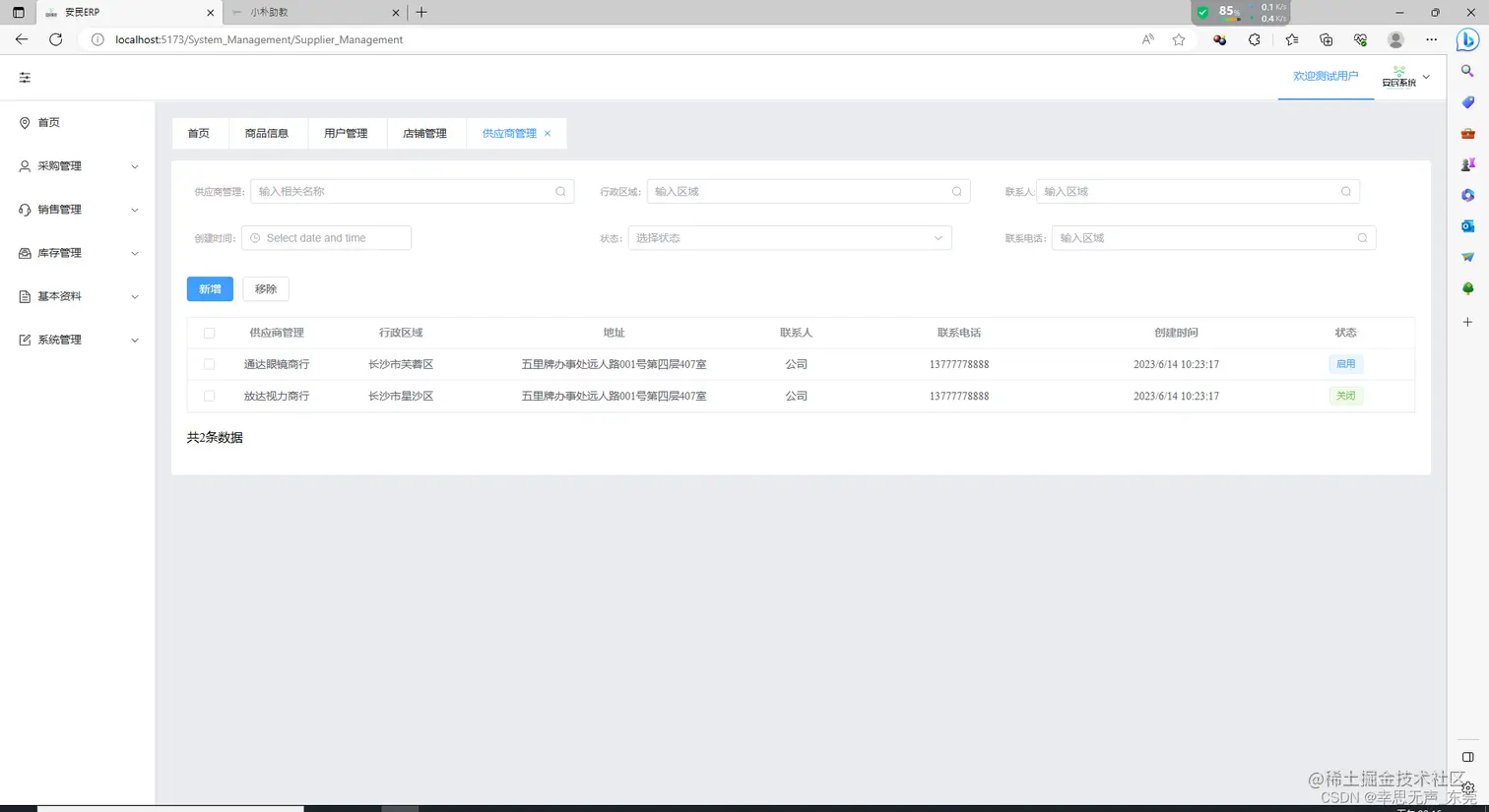Click the 销售管理 headset icon
This screenshot has height=812, width=1489.
point(25,210)
